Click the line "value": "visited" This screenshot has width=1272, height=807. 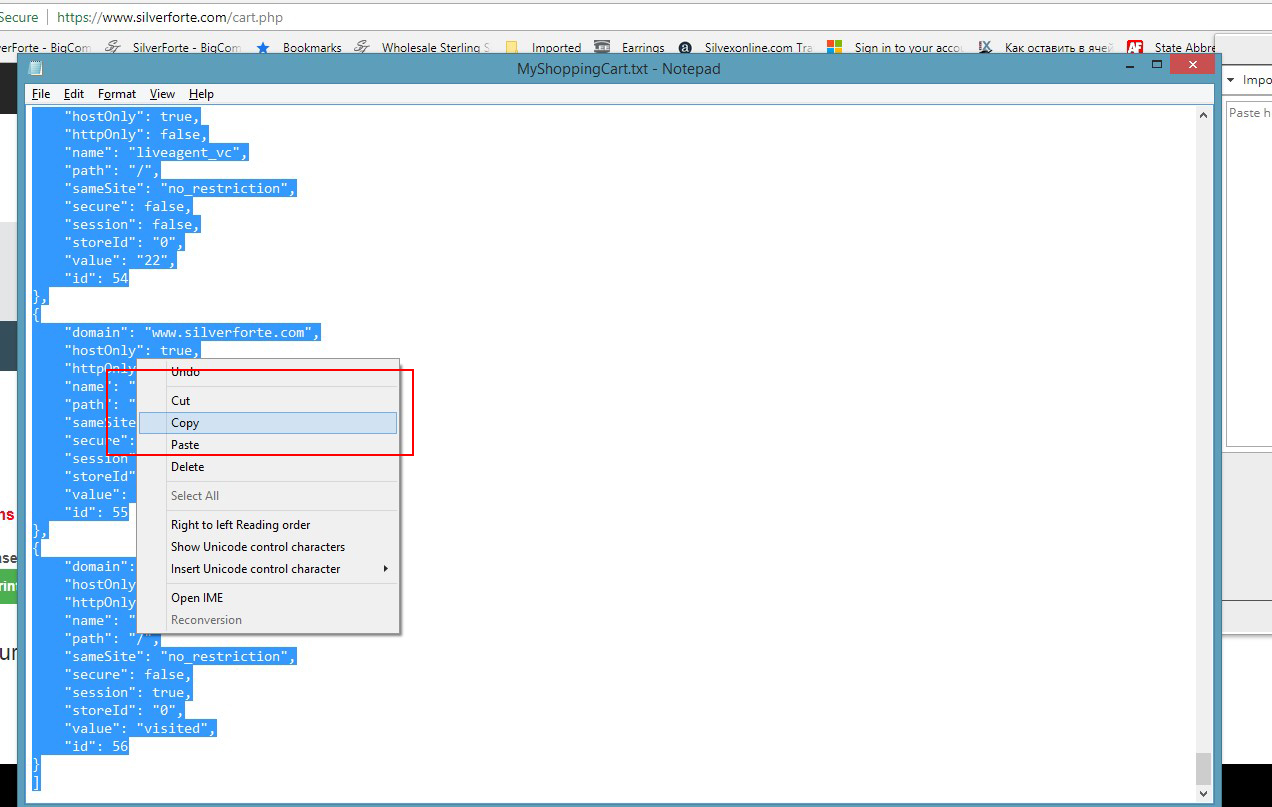140,729
